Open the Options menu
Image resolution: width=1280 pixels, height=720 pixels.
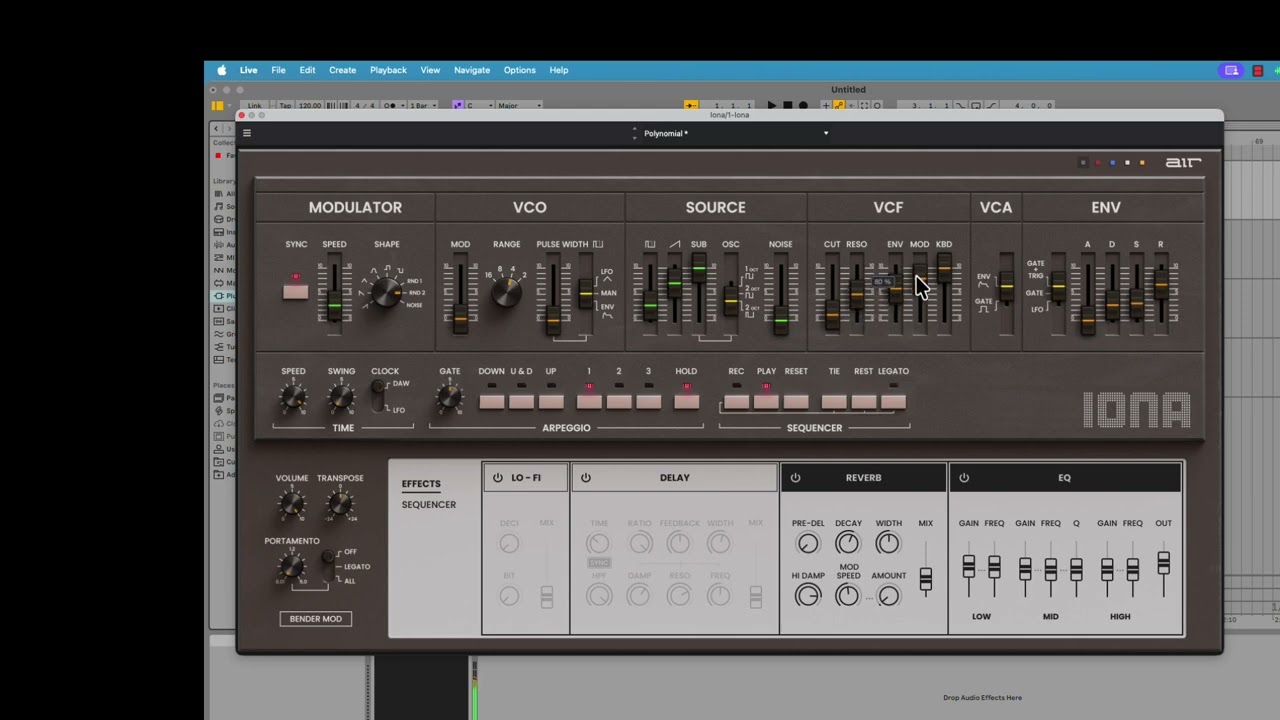tap(519, 70)
